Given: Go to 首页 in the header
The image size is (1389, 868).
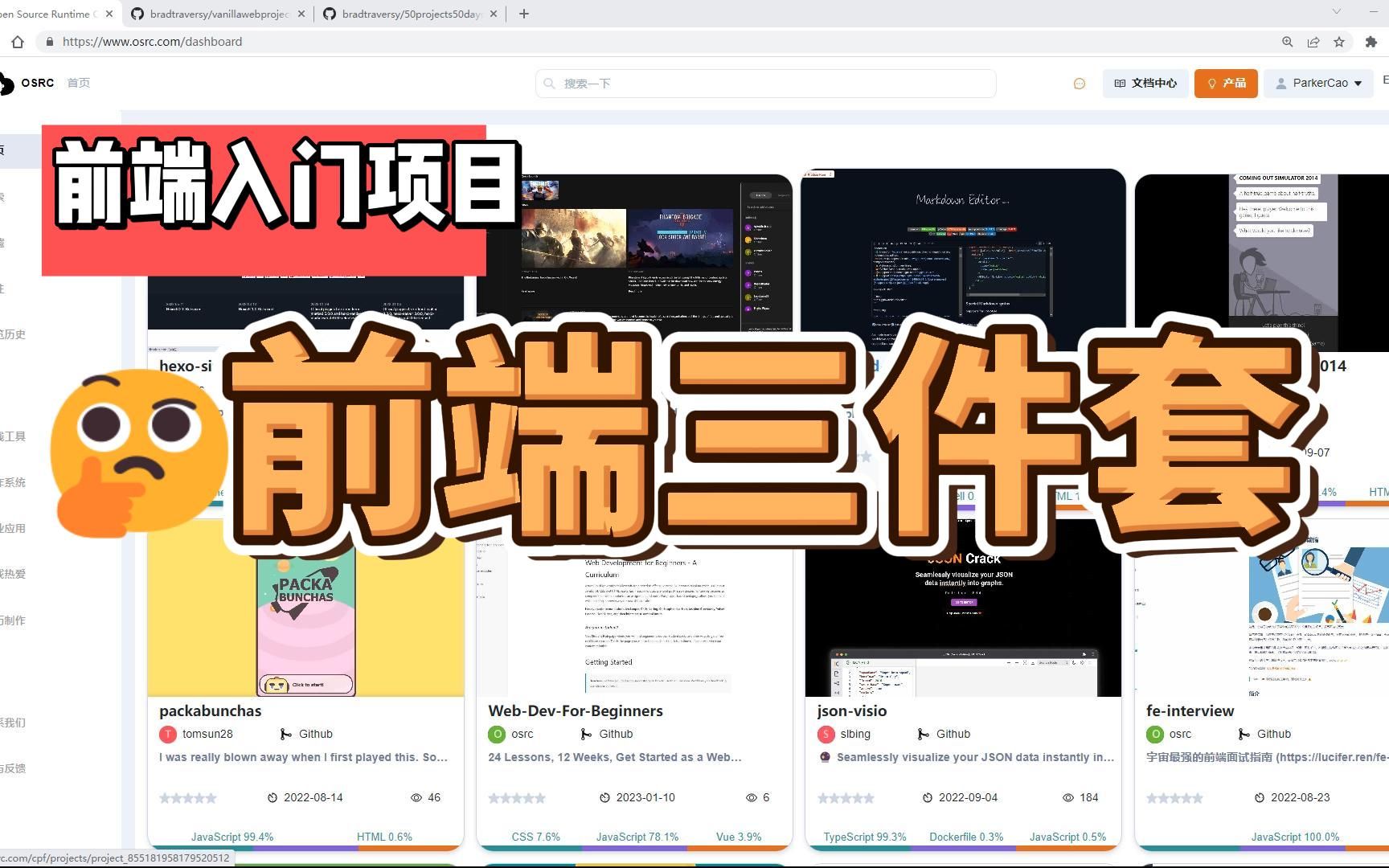Looking at the screenshot, I should 79,83.
